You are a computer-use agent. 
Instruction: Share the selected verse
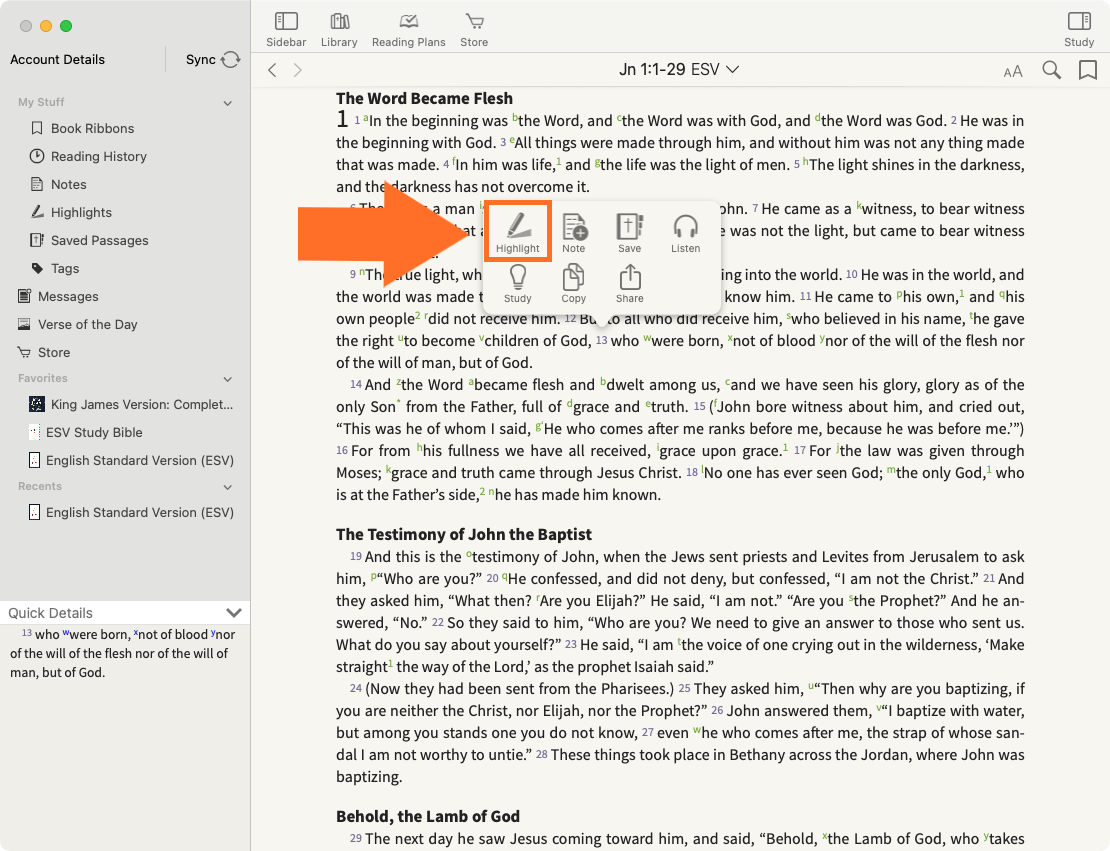point(629,283)
